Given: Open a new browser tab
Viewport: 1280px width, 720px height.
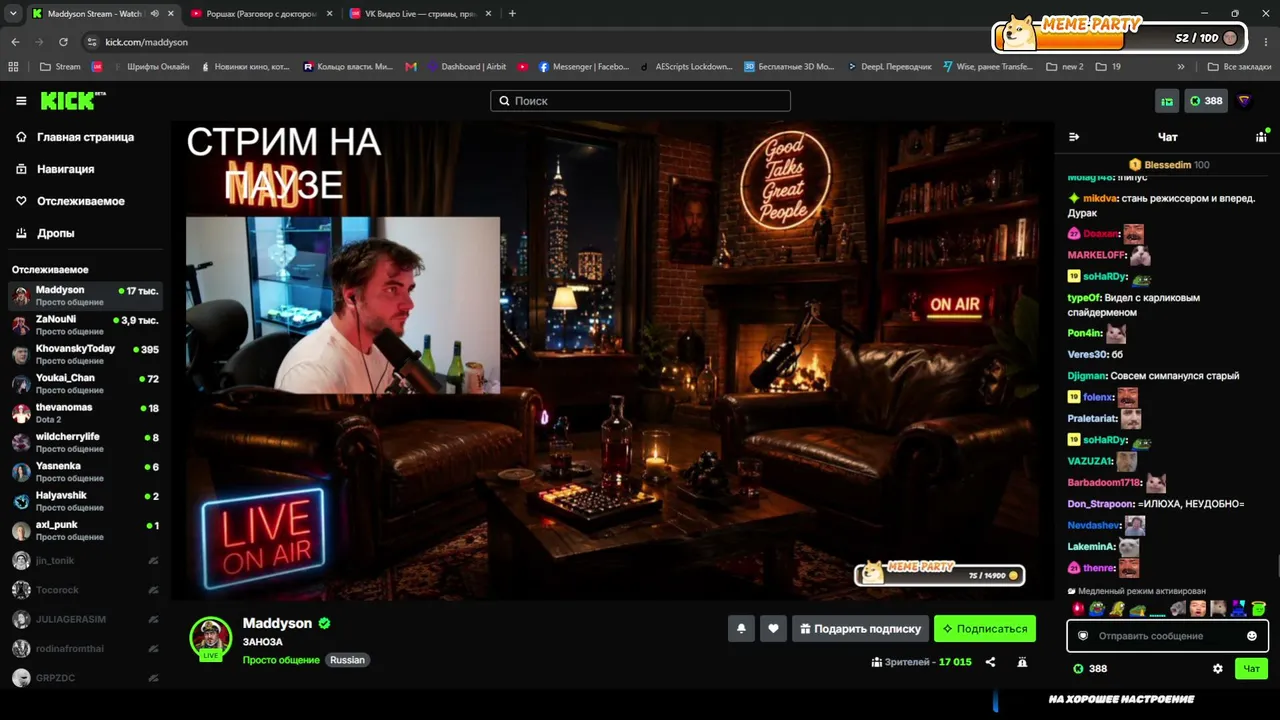Looking at the screenshot, I should (512, 14).
